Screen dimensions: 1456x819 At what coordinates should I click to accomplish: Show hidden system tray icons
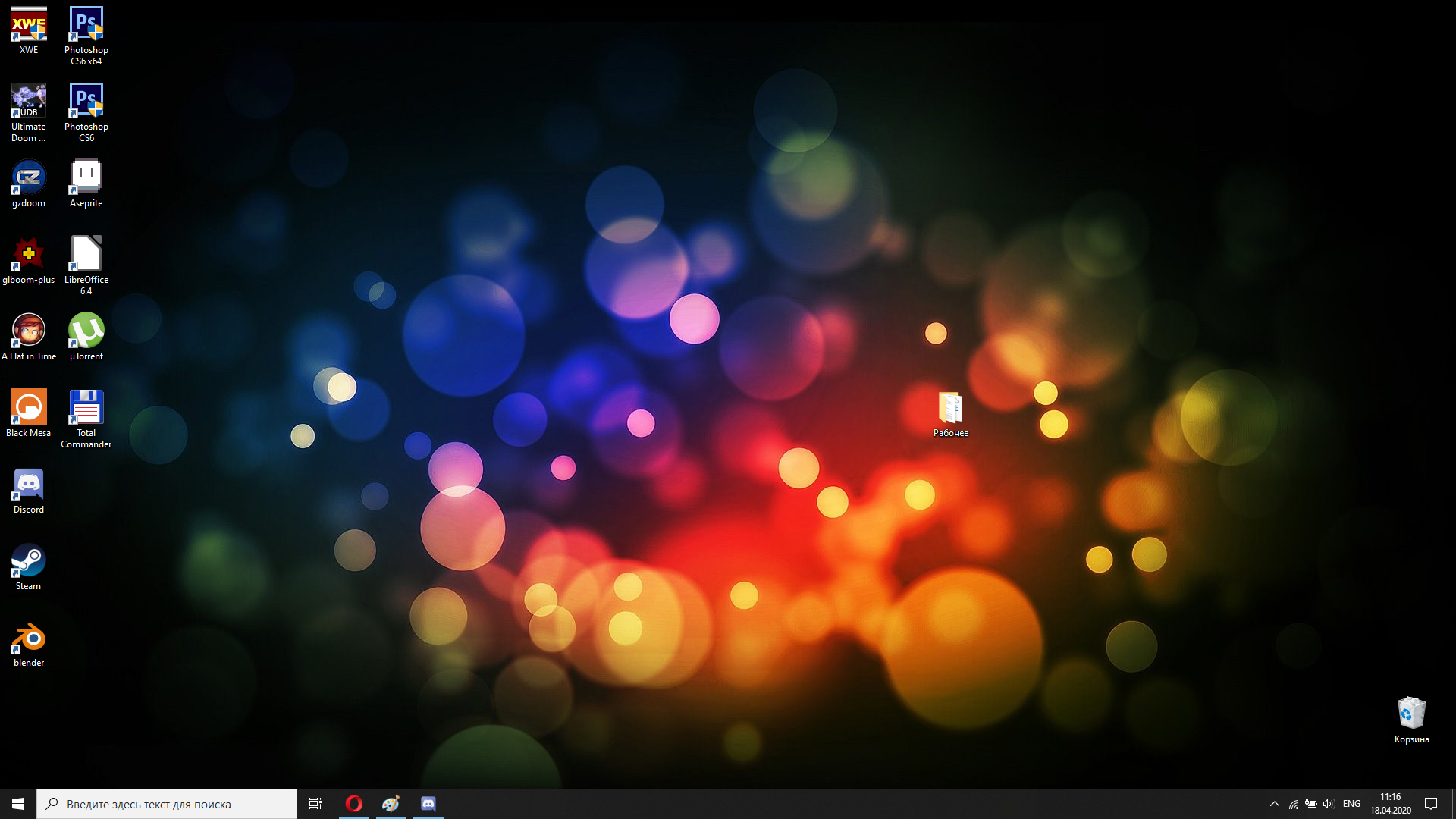tap(1275, 804)
